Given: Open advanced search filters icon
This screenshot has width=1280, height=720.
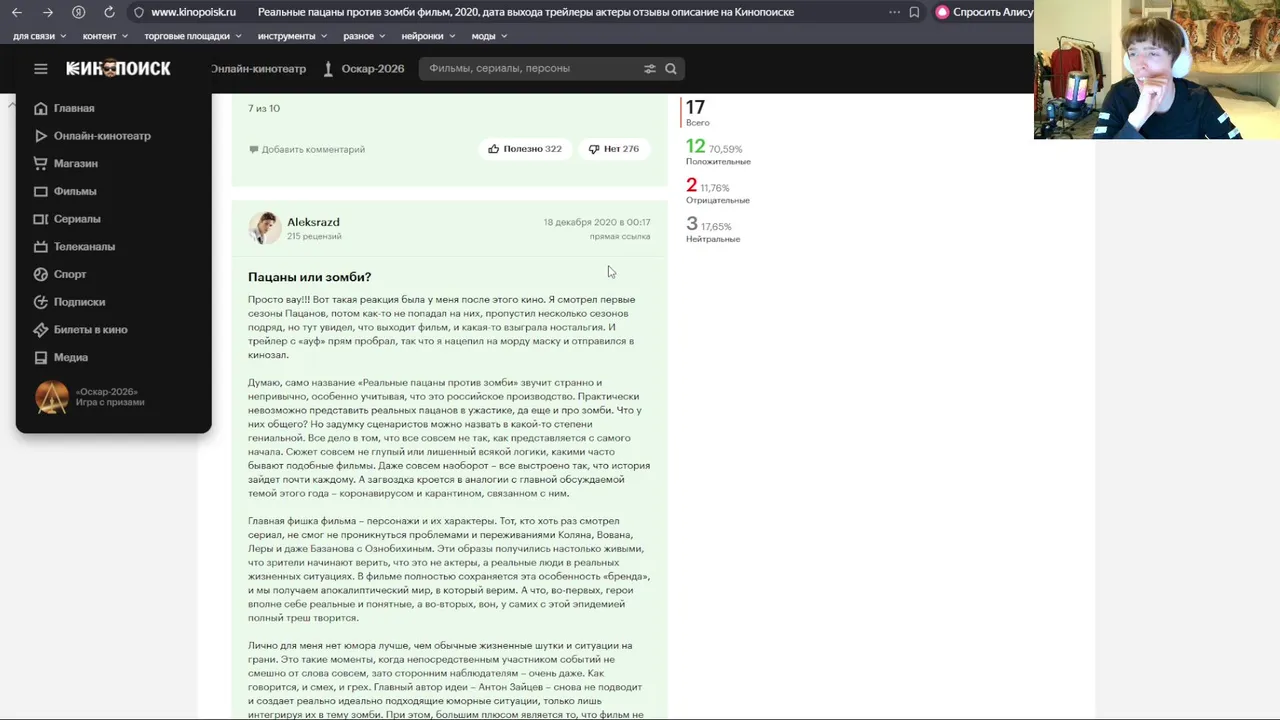Looking at the screenshot, I should click(650, 68).
